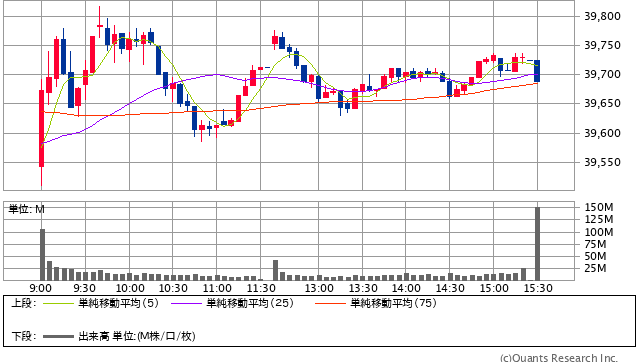Click the 125M volume axis label
Viewport: 638px width, 362px height.
[599, 220]
